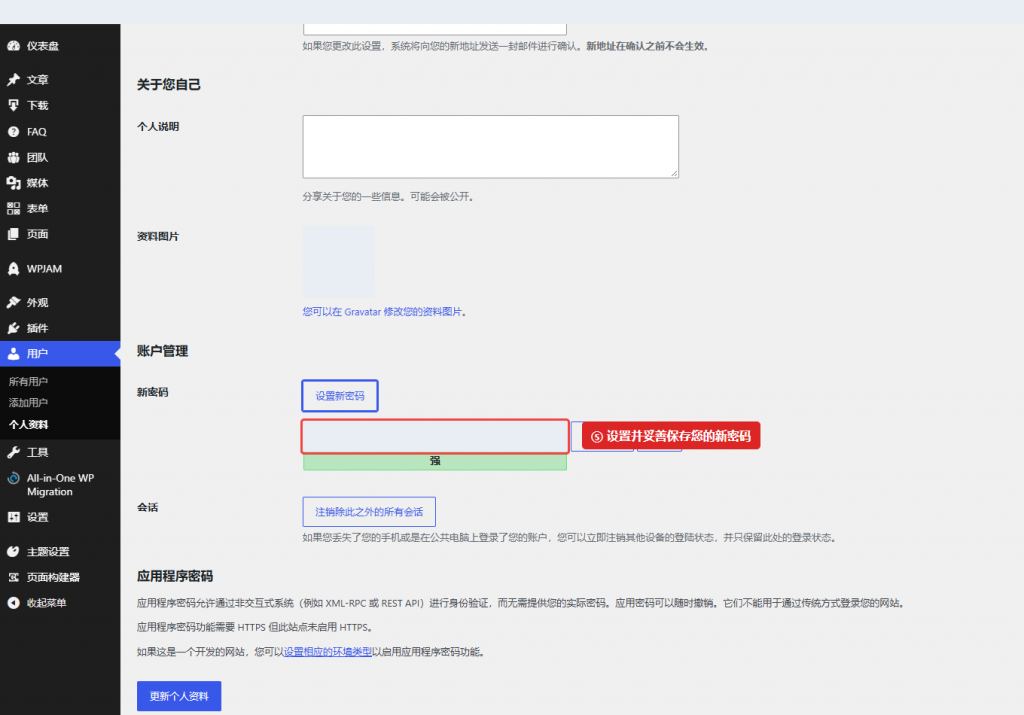Viewport: 1024px width, 715px height.
Task: Focus the 个人说明 biography text area
Action: (490, 147)
